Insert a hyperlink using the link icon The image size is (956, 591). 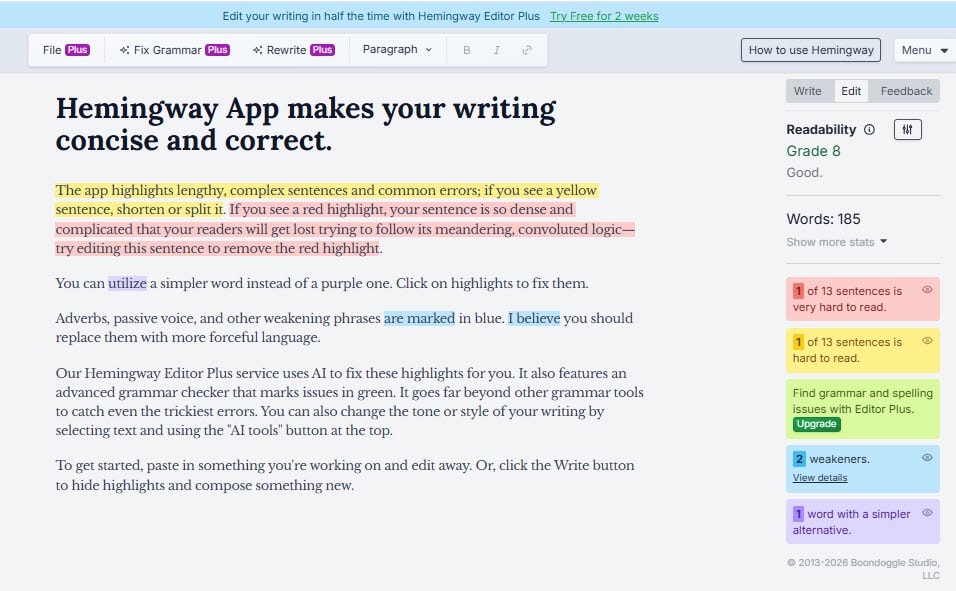[527, 49]
